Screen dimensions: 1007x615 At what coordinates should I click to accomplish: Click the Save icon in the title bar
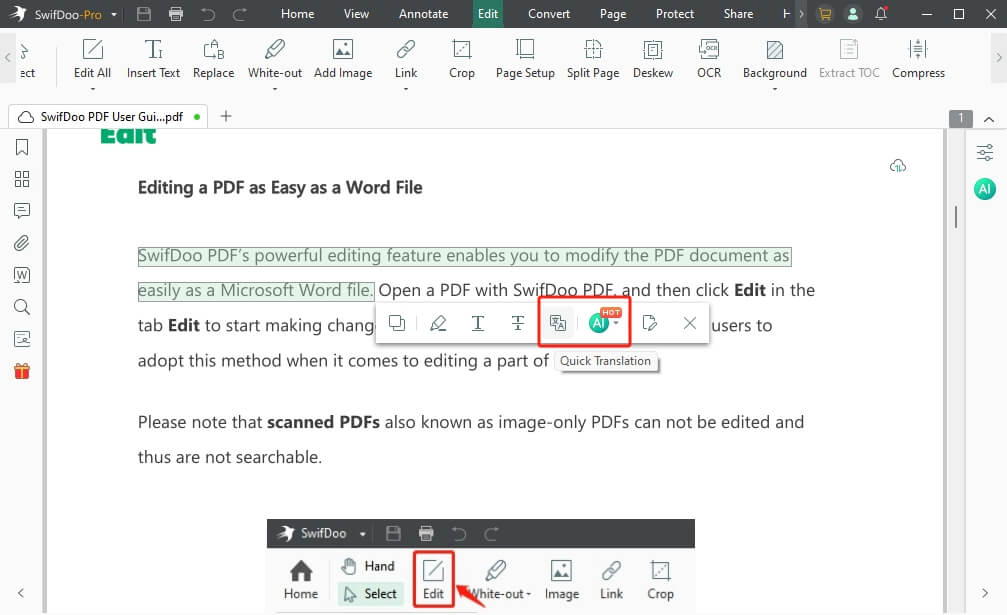[144, 13]
